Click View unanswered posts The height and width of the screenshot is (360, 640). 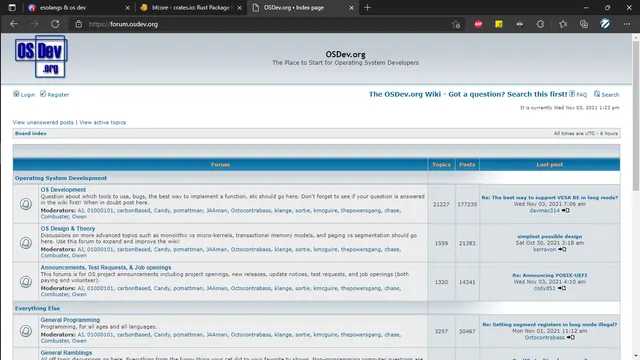pyautogui.click(x=43, y=122)
